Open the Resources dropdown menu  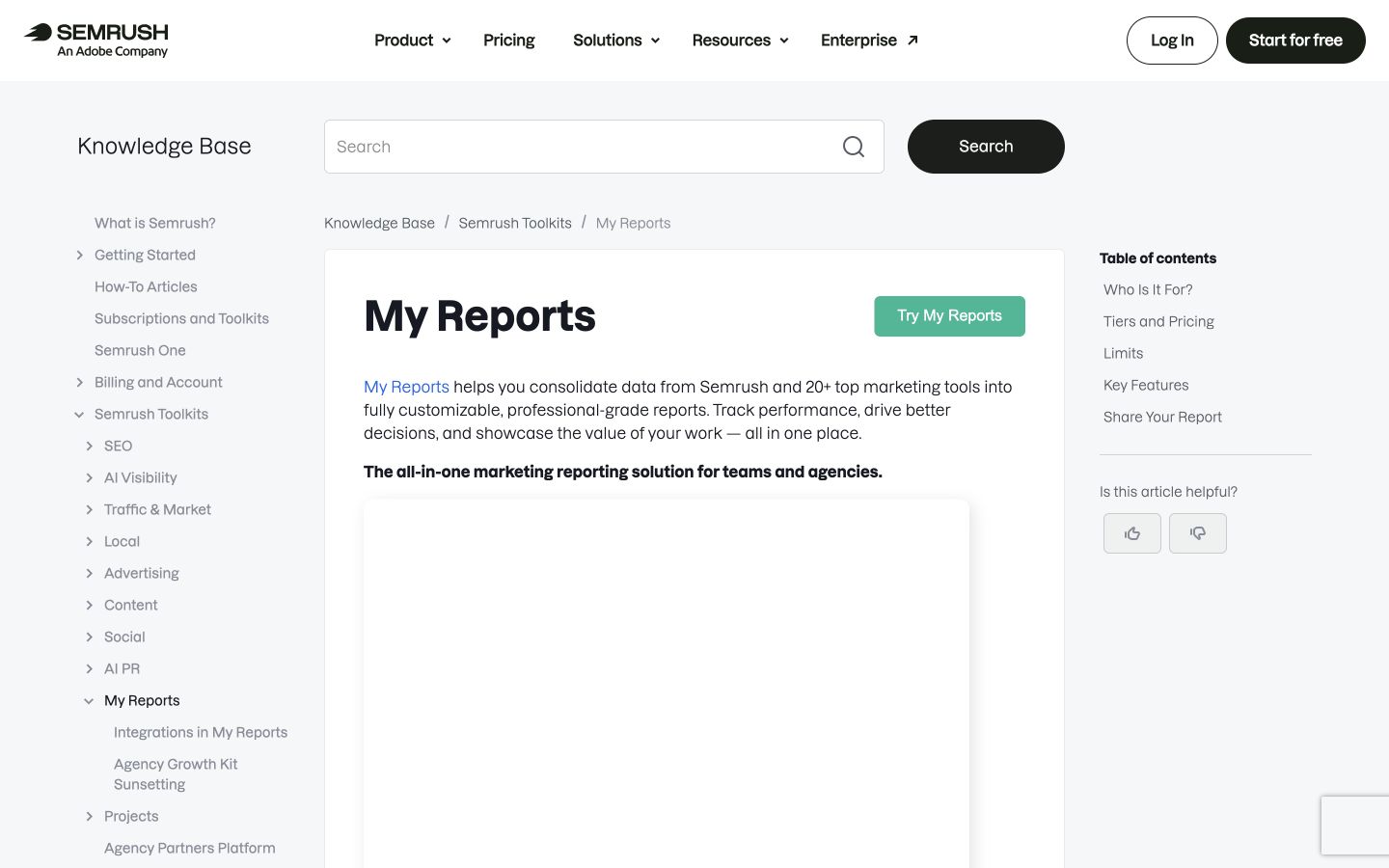[741, 41]
